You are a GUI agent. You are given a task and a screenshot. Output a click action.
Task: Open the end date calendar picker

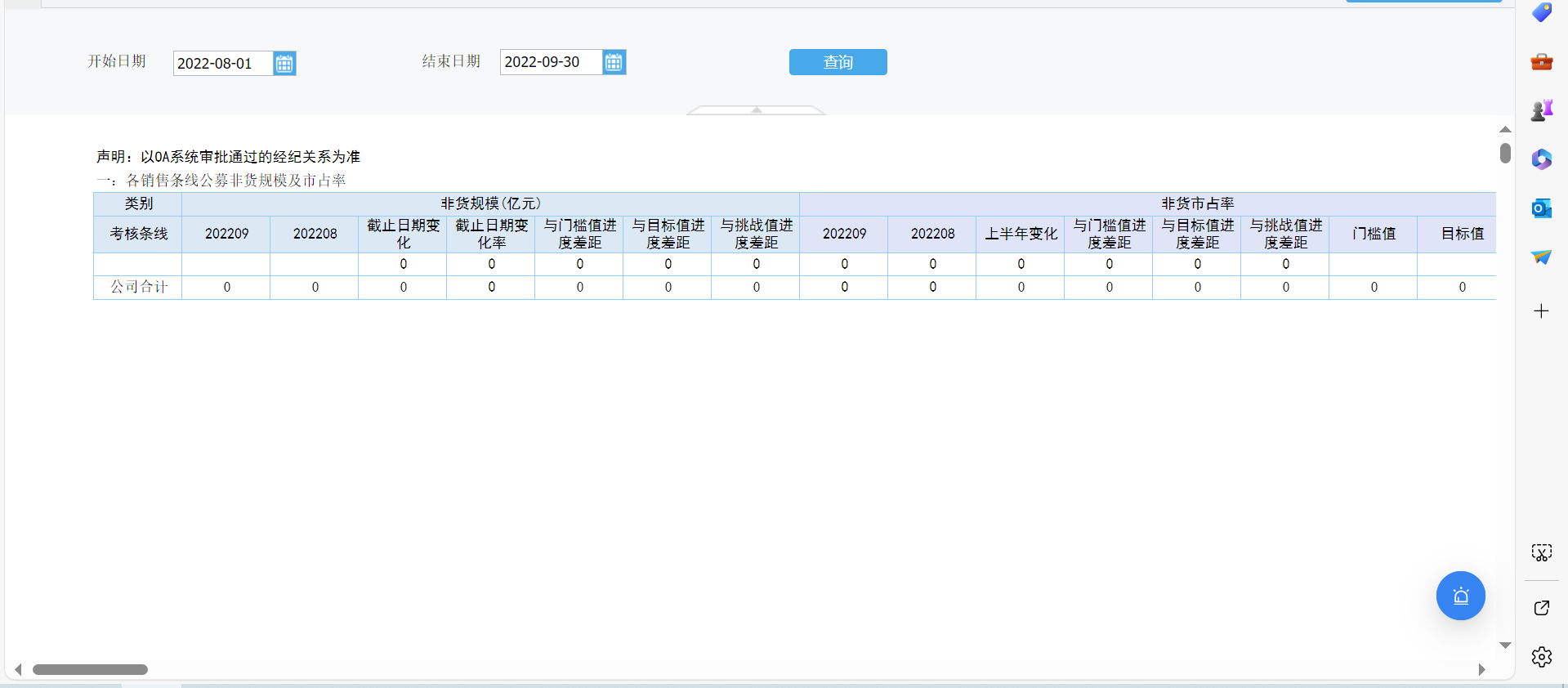click(x=614, y=62)
